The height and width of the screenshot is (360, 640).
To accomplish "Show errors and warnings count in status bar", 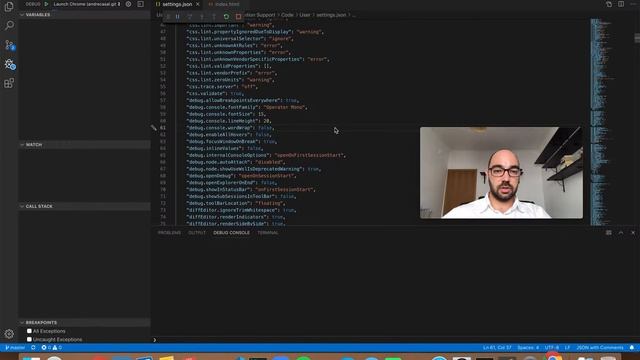I will tap(51, 348).
